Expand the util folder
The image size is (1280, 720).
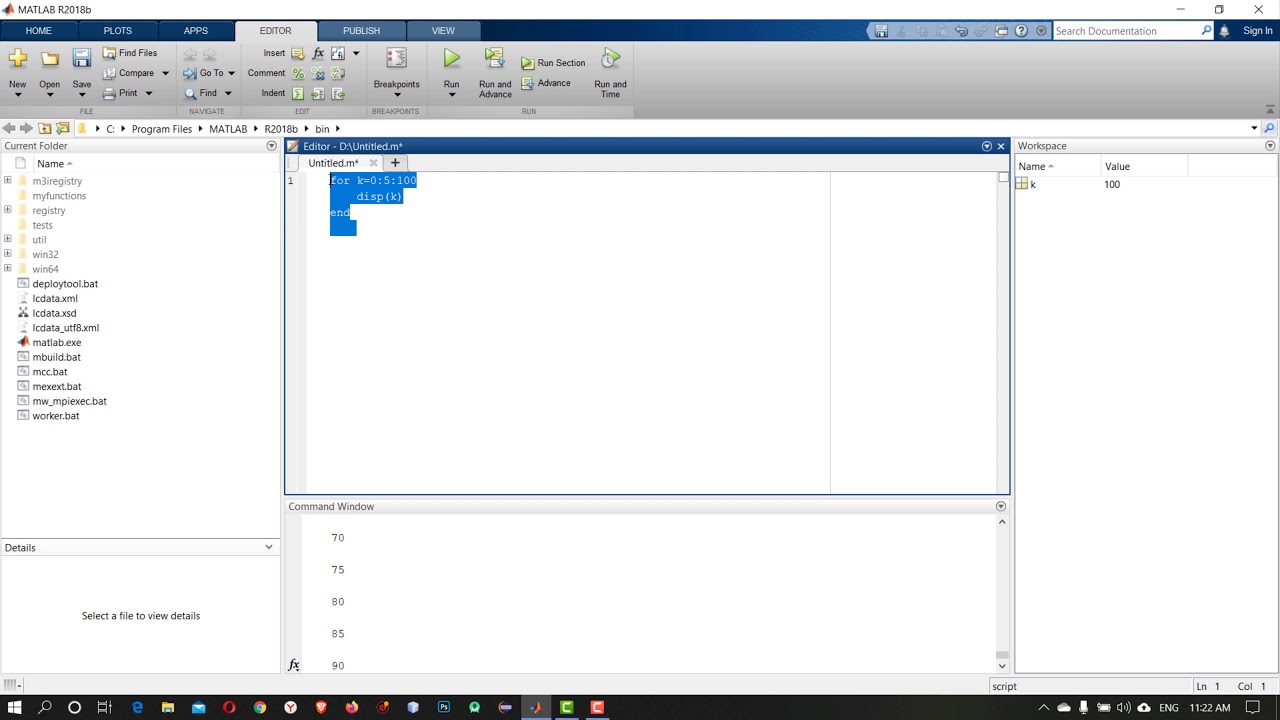8,240
